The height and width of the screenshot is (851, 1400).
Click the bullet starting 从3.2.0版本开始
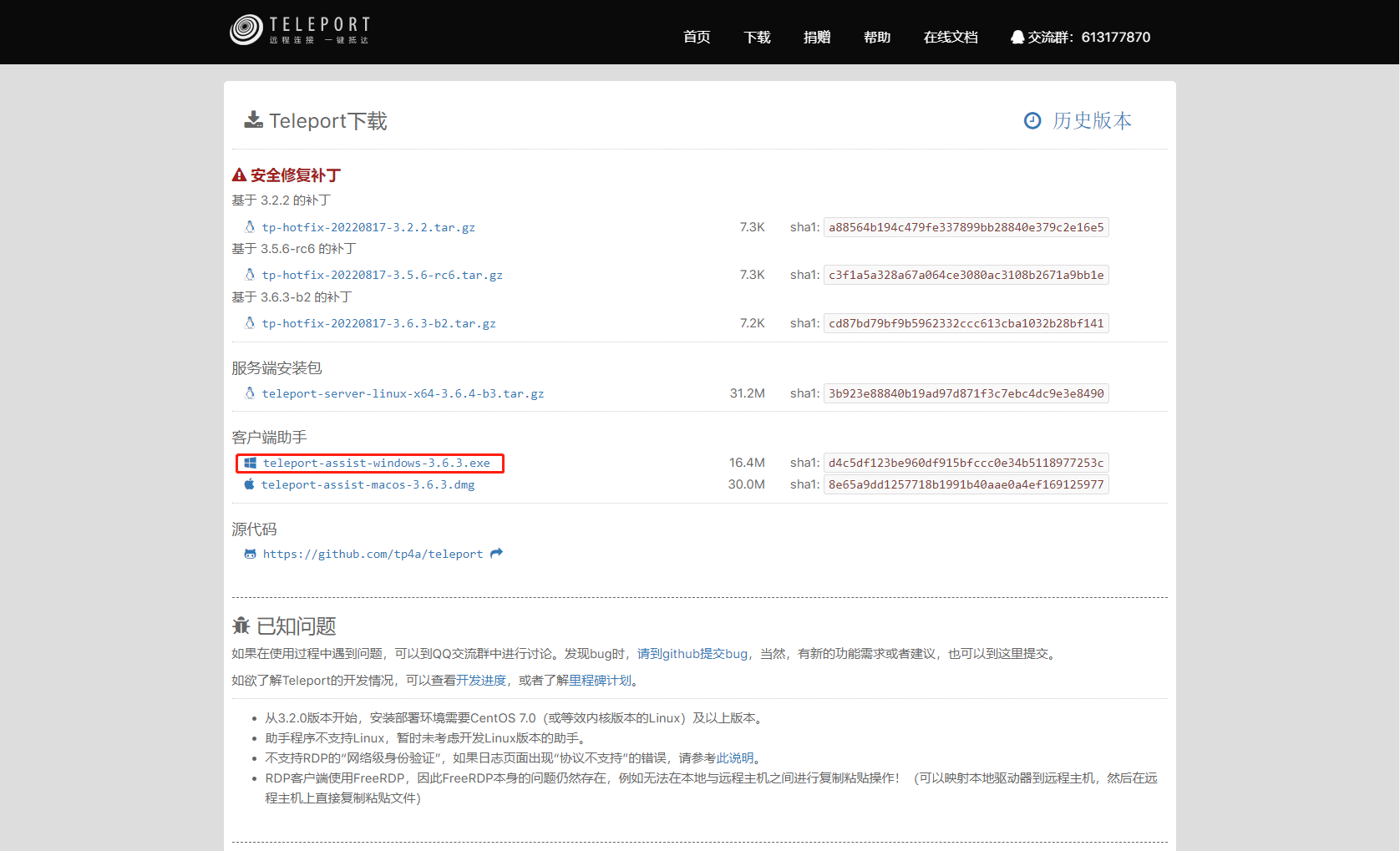[x=515, y=718]
